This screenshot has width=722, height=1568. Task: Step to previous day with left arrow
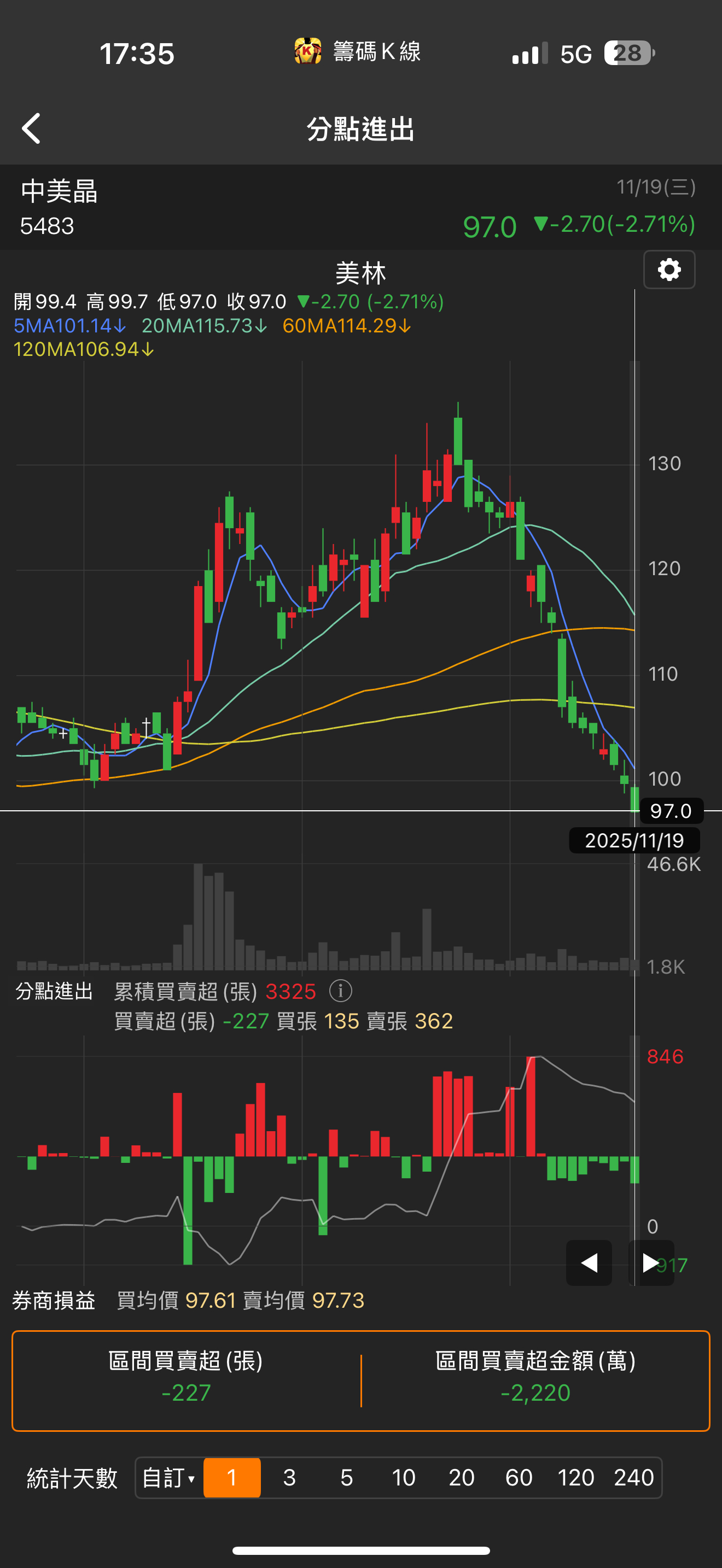point(589,1263)
